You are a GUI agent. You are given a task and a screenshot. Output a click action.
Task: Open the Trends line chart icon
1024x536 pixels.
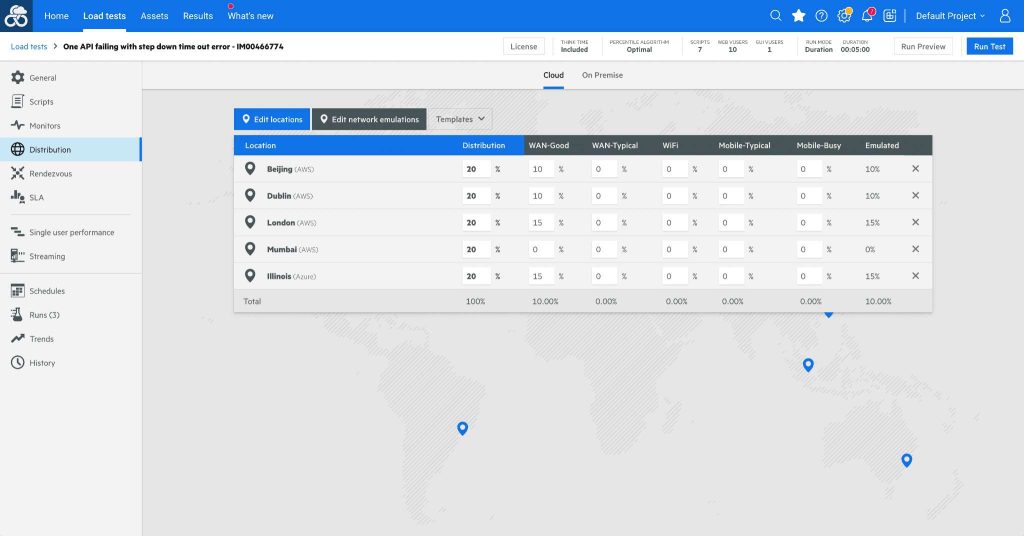click(x=18, y=338)
